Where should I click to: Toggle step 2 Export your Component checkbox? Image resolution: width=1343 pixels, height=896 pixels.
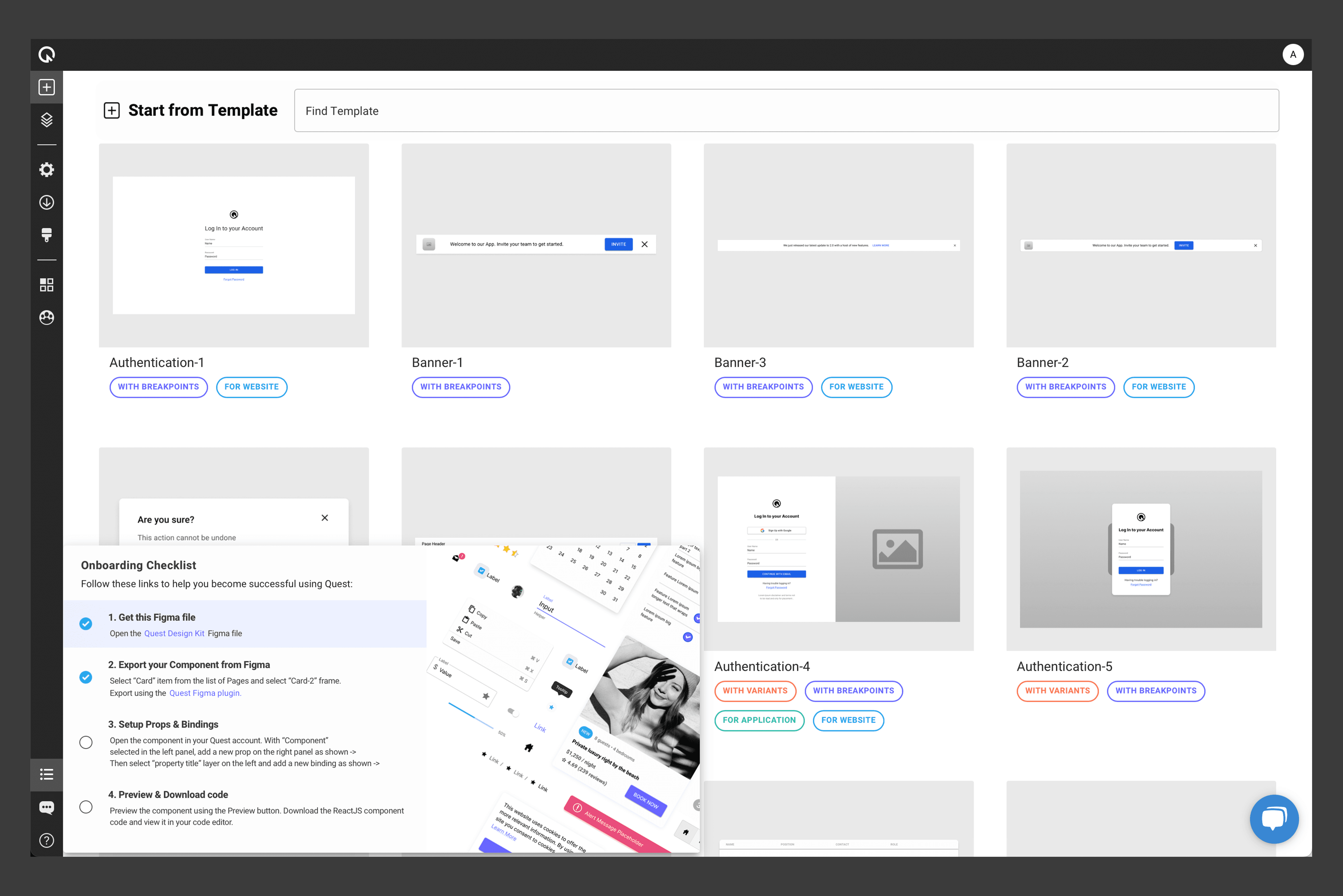click(x=86, y=677)
